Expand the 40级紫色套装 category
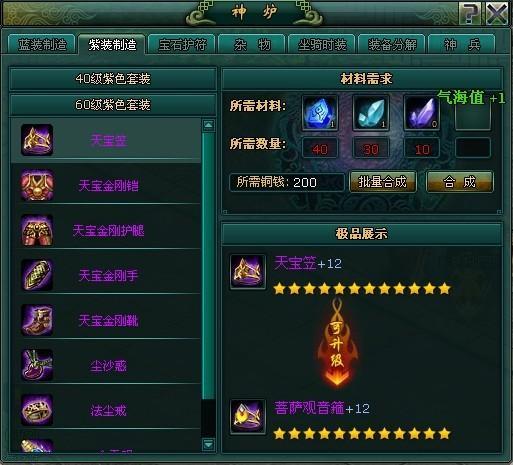 (x=113, y=79)
